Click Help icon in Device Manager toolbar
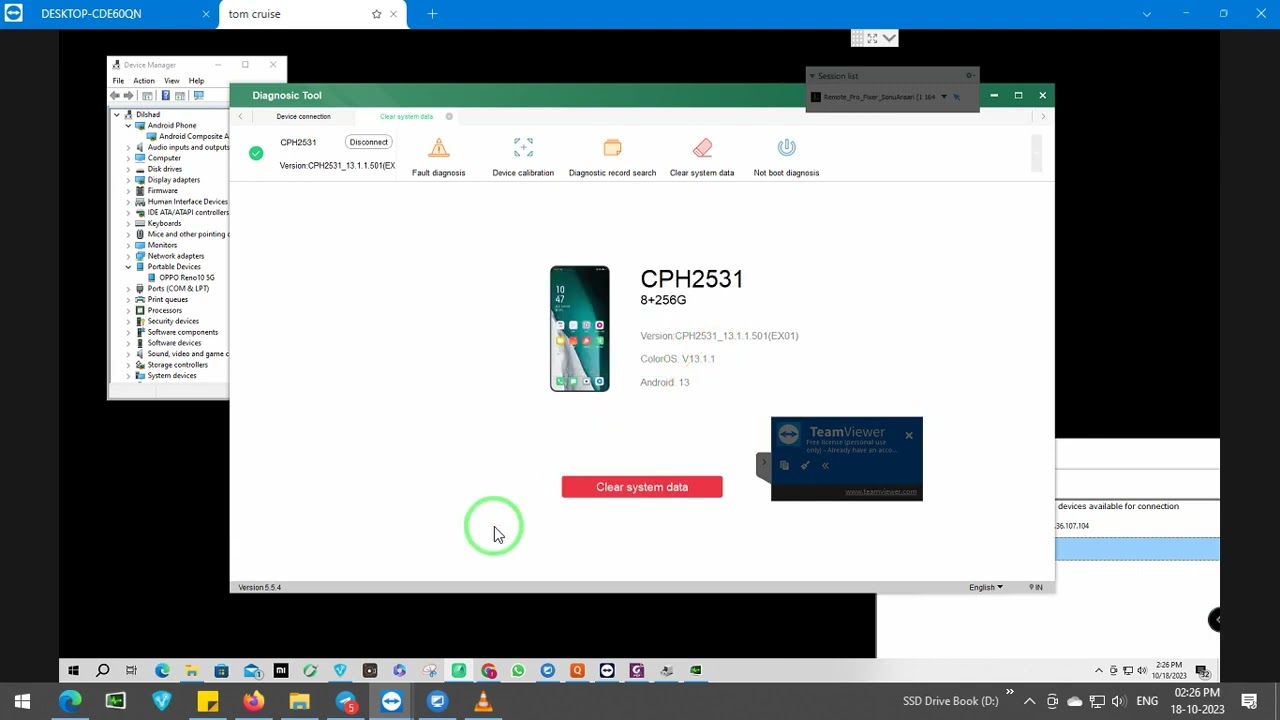This screenshot has height=720, width=1280. click(165, 95)
